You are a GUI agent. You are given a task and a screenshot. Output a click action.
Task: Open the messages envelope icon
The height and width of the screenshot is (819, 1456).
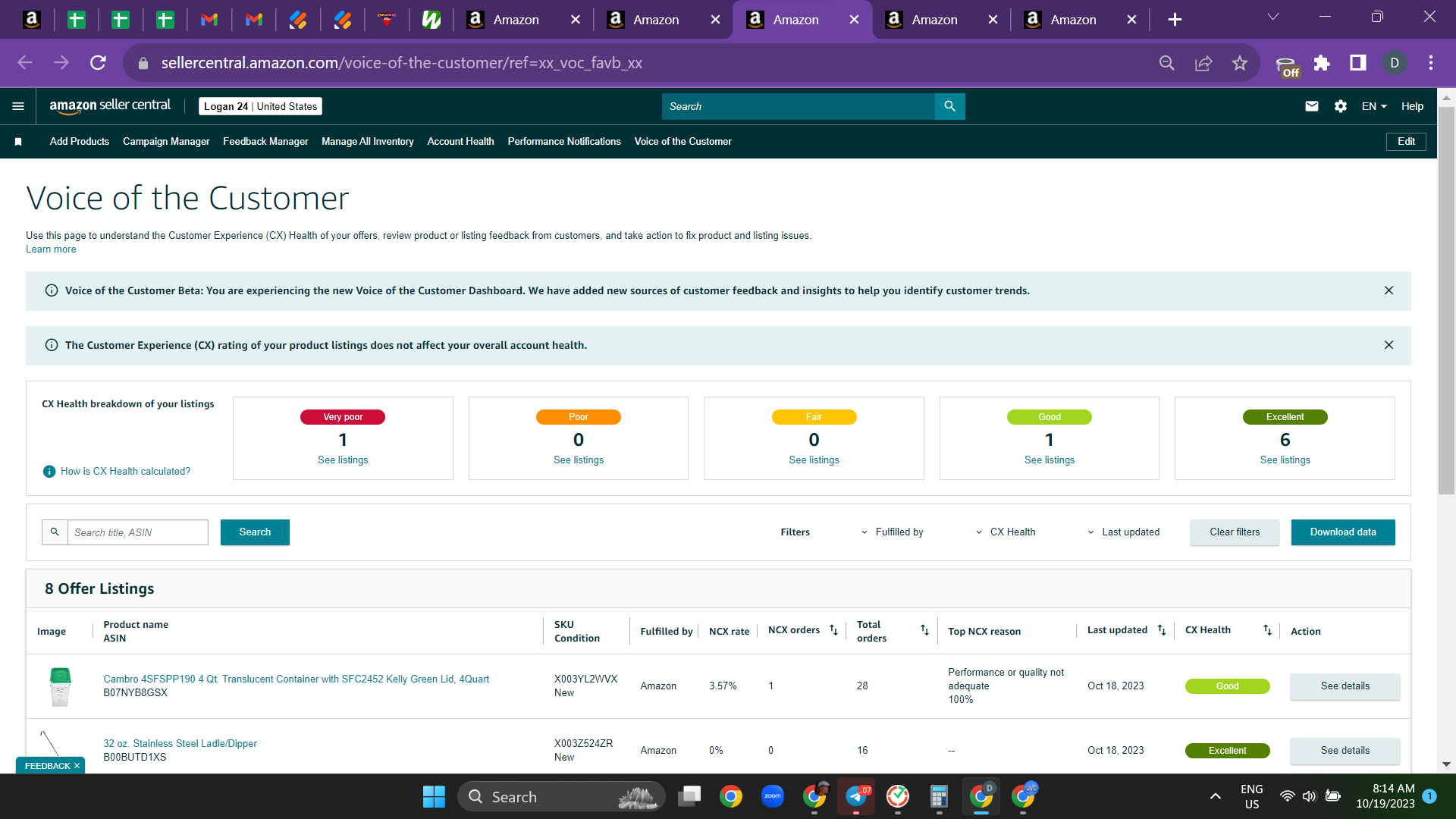coord(1312,106)
